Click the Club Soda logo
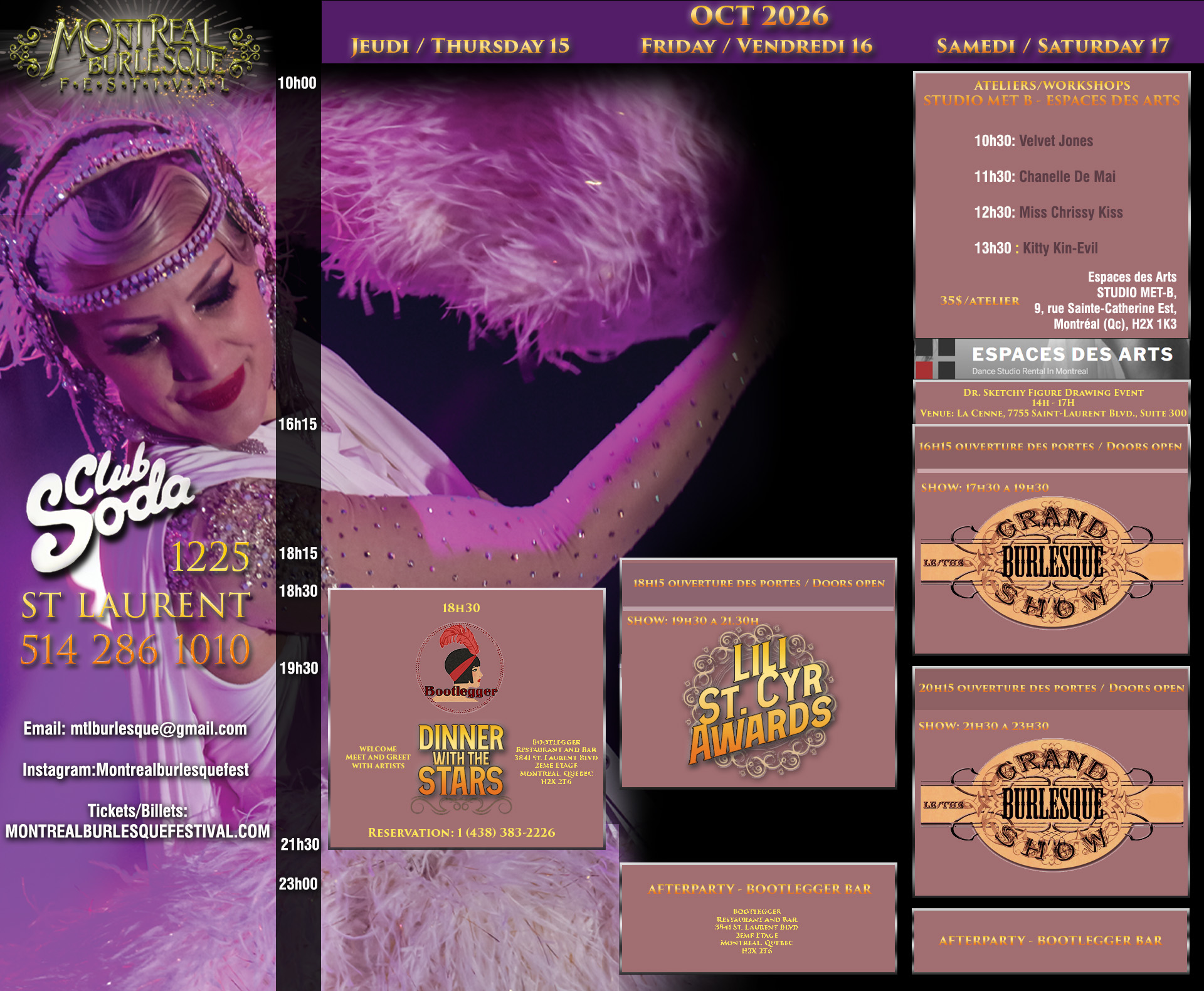The height and width of the screenshot is (991, 1204). coord(108,507)
